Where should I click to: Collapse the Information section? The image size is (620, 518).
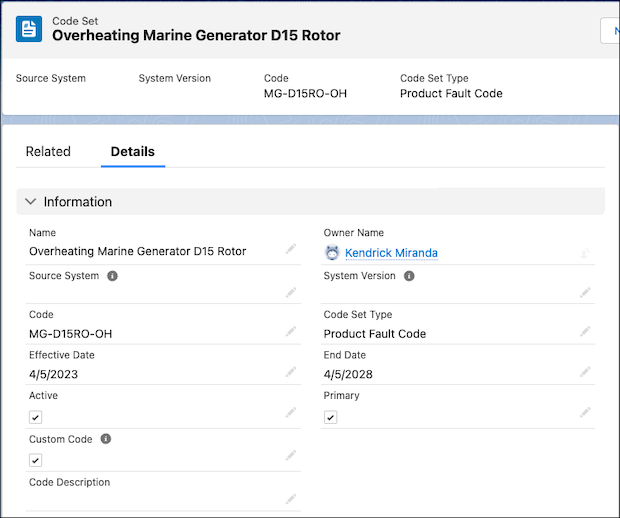coord(30,202)
